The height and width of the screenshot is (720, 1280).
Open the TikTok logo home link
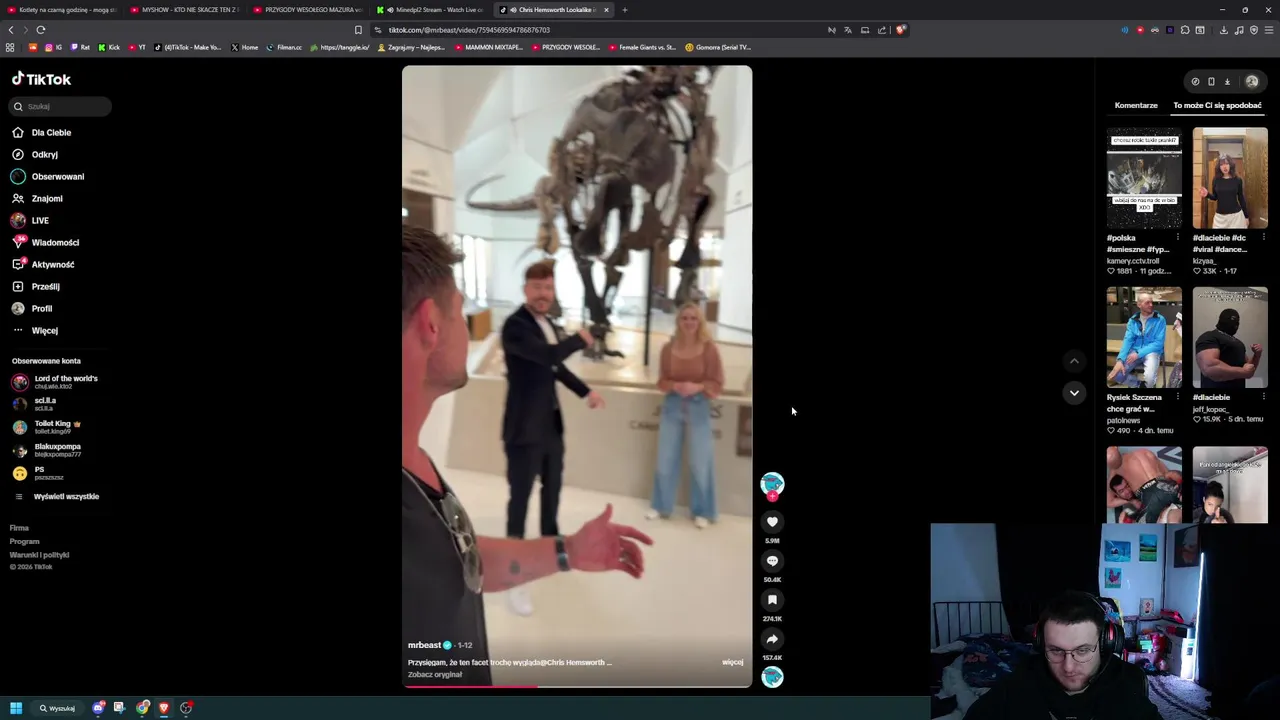[41, 79]
